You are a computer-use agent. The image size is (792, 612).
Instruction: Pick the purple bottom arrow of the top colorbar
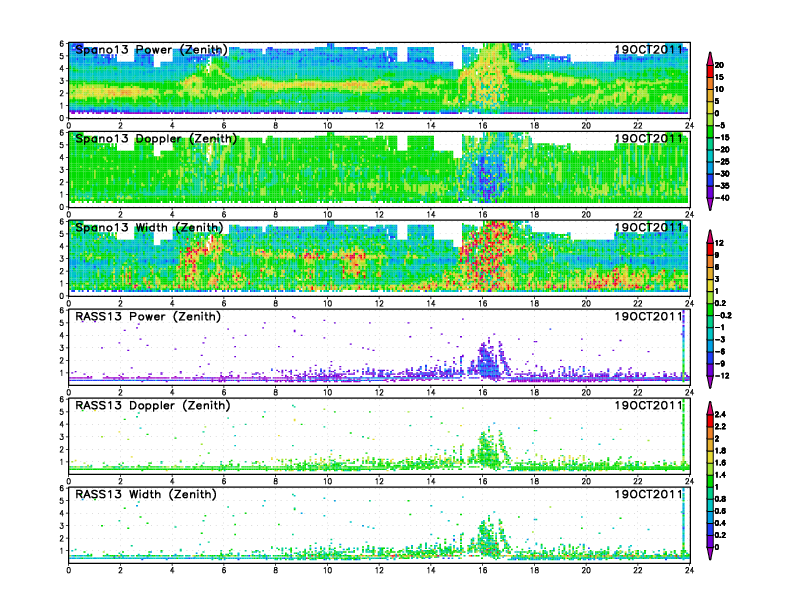pyautogui.click(x=710, y=205)
